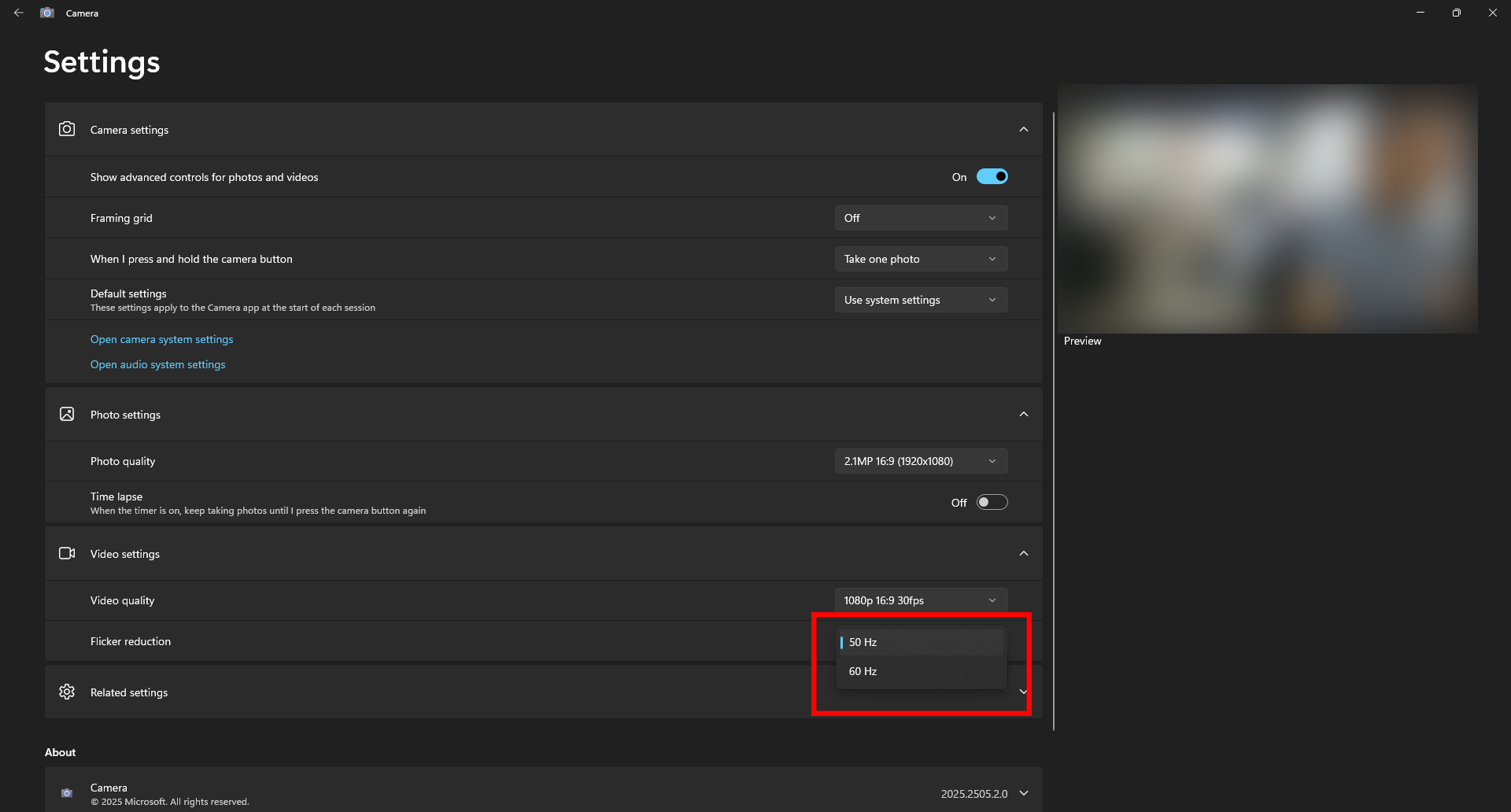Screen dimensions: 1511x812
Task: Collapse the Video settings section
Action: (x=1024, y=553)
